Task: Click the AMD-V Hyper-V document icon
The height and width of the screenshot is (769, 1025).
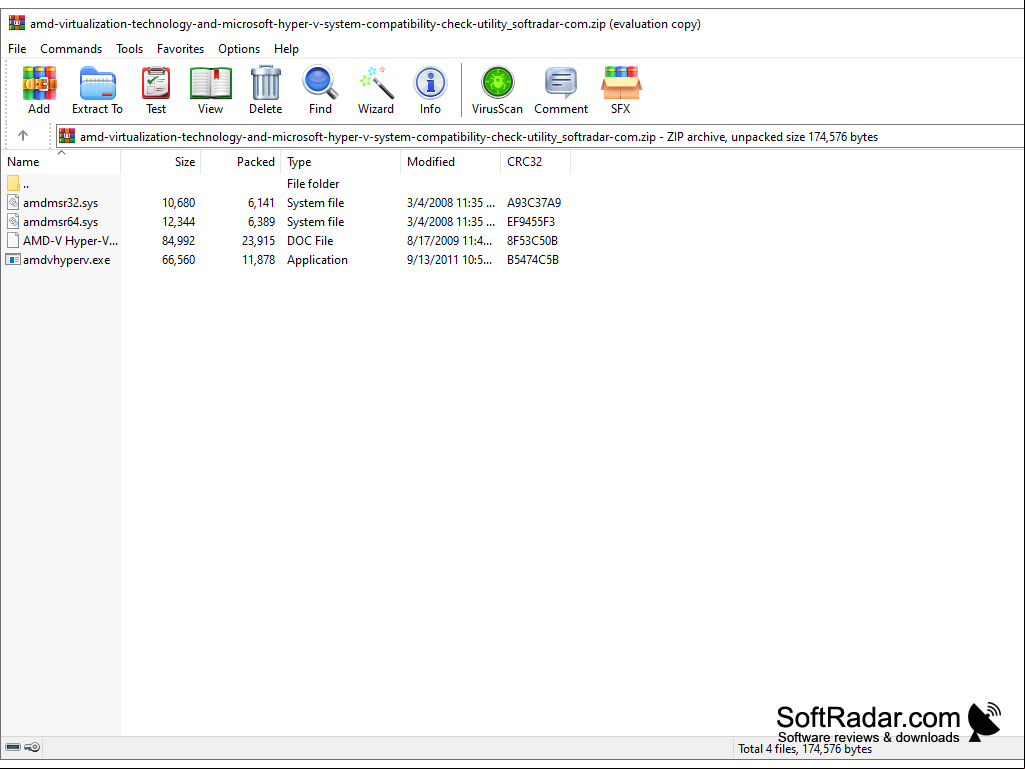Action: pyautogui.click(x=13, y=241)
